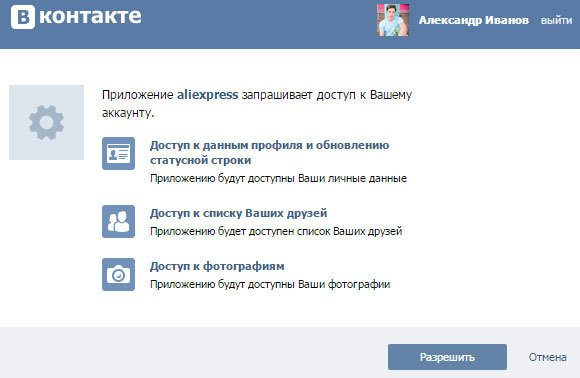Cancel the request via Отмена

[x=547, y=357]
